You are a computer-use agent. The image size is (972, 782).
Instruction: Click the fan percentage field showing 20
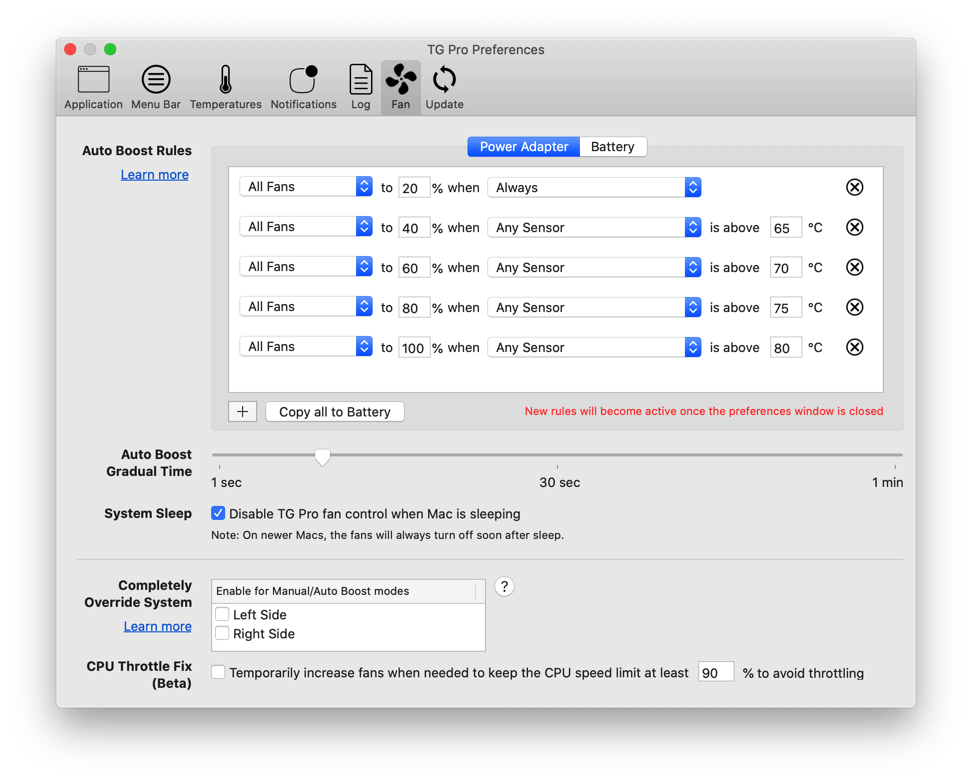(x=413, y=188)
